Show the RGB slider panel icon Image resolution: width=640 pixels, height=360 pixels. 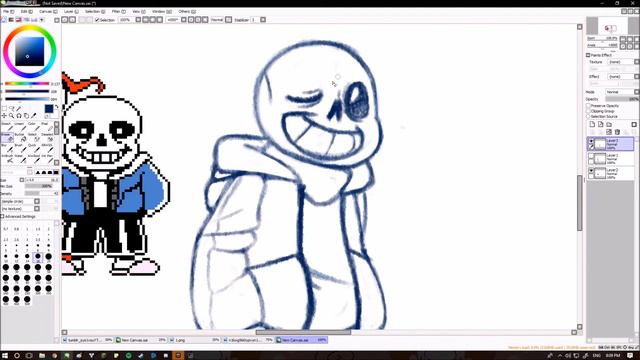(11, 20)
